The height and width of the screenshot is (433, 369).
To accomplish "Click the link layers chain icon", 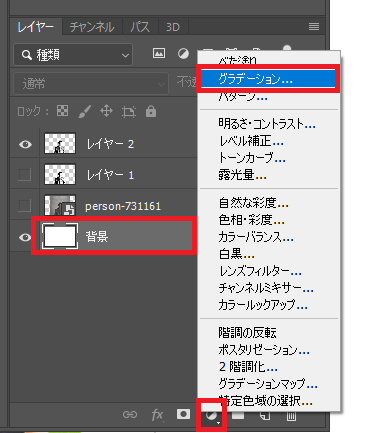I will click(130, 414).
